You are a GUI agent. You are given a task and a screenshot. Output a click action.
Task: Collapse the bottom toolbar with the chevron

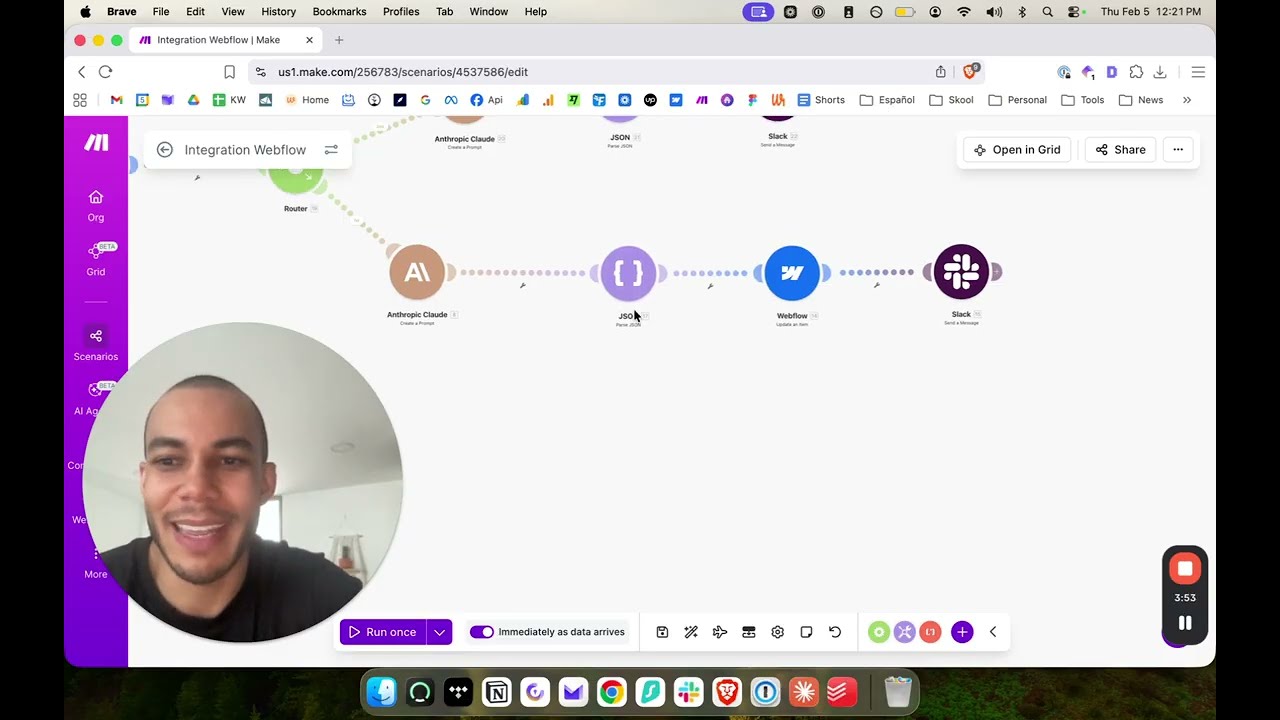click(993, 632)
